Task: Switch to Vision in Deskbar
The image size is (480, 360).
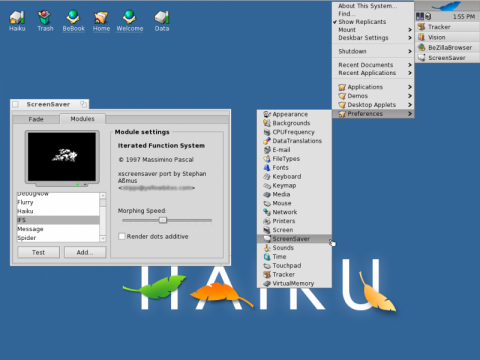Action: tap(447, 37)
